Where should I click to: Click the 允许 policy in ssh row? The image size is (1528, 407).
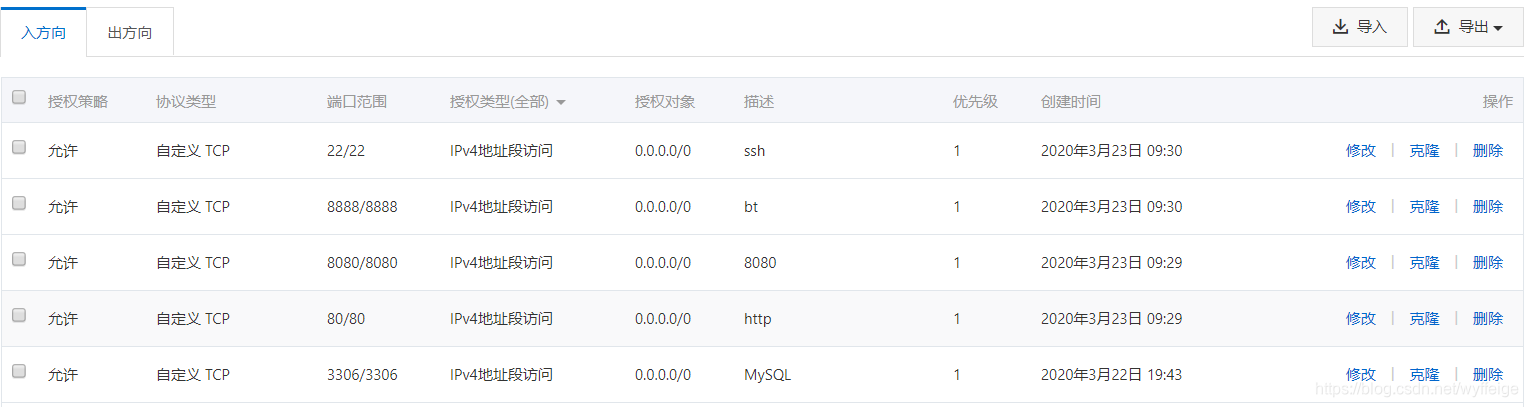[63, 151]
